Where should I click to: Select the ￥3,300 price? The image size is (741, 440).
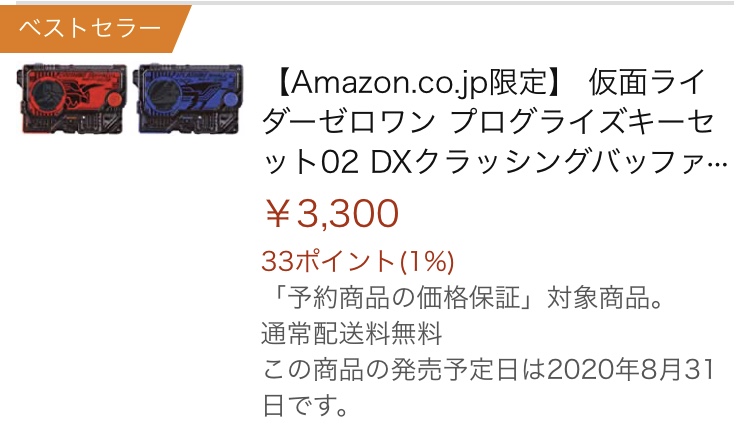[331, 214]
